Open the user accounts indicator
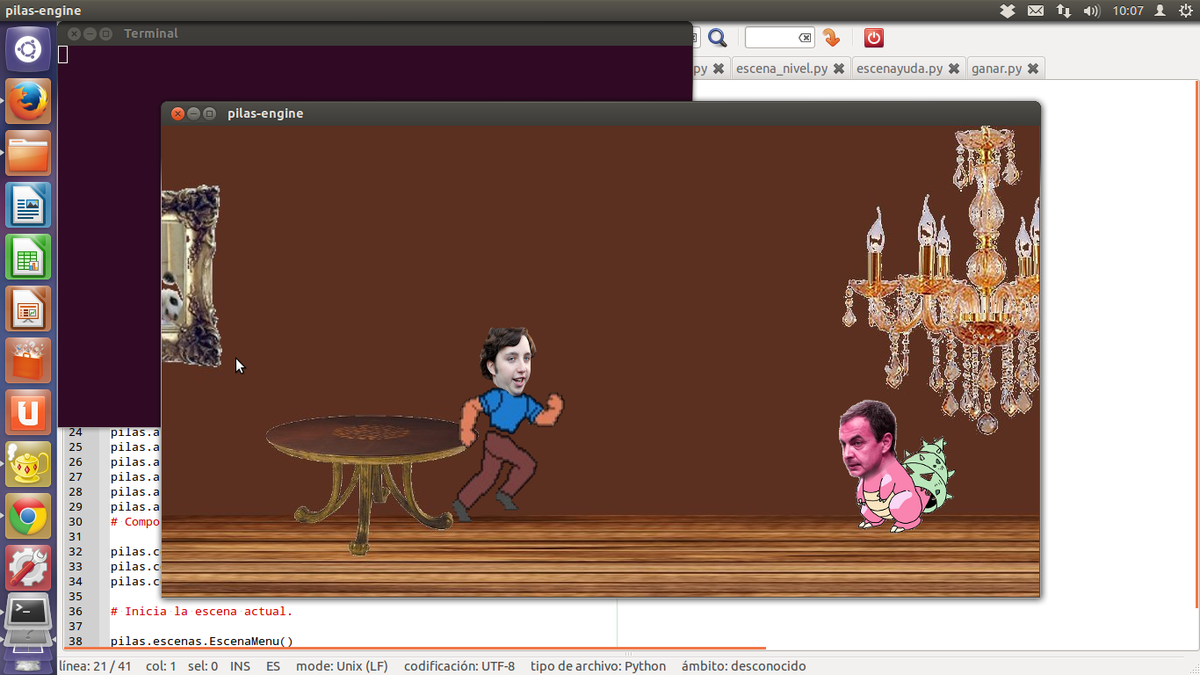The width and height of the screenshot is (1200, 675). coord(1160,11)
